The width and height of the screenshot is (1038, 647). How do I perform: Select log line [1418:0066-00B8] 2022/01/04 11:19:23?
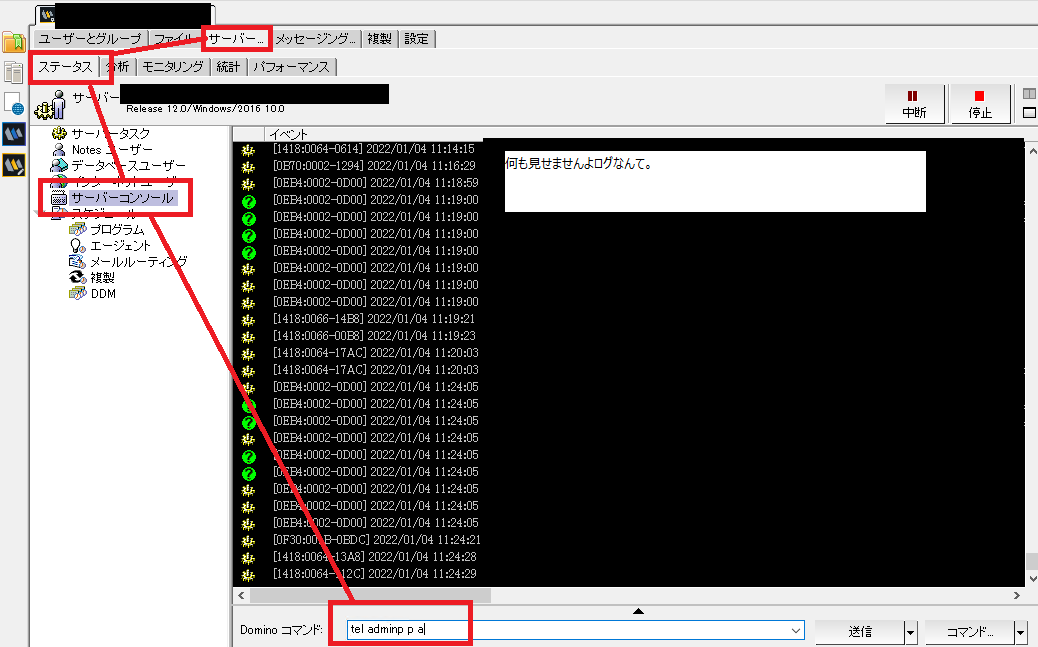click(x=374, y=336)
